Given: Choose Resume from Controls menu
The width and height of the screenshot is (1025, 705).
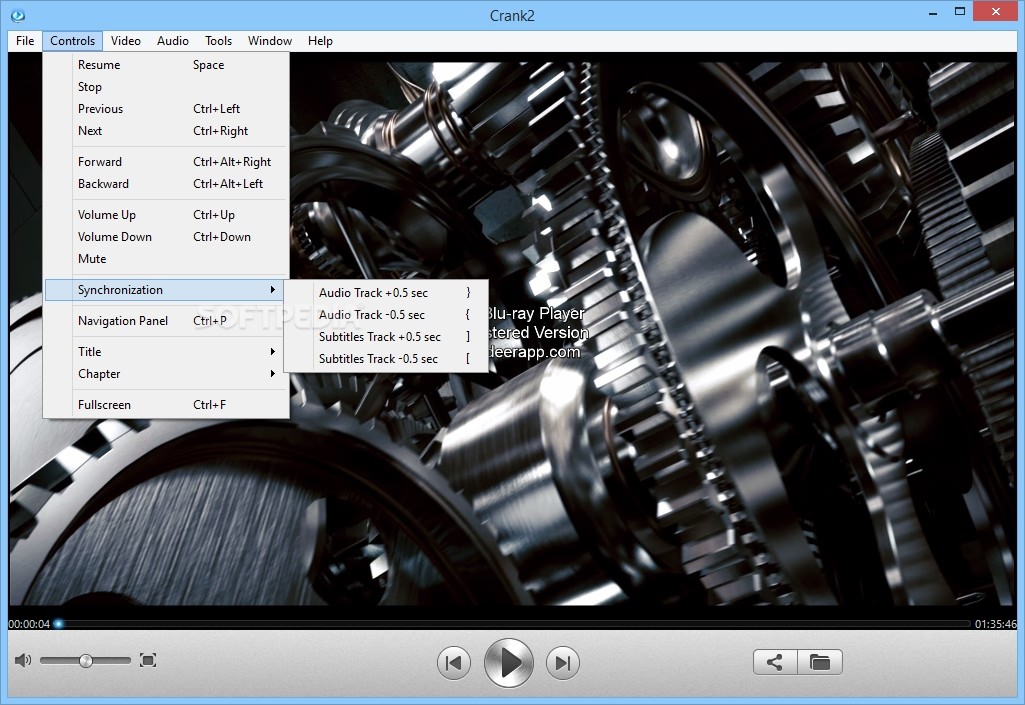Looking at the screenshot, I should pos(167,65).
